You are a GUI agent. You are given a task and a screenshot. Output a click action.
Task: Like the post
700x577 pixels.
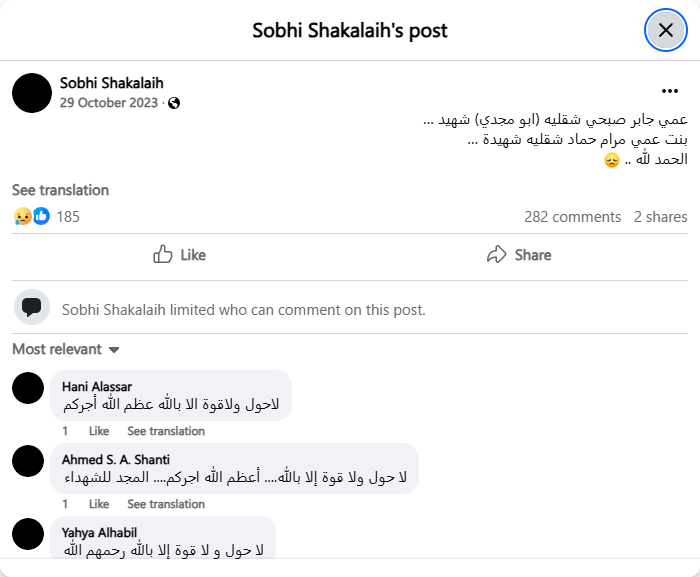coord(180,255)
